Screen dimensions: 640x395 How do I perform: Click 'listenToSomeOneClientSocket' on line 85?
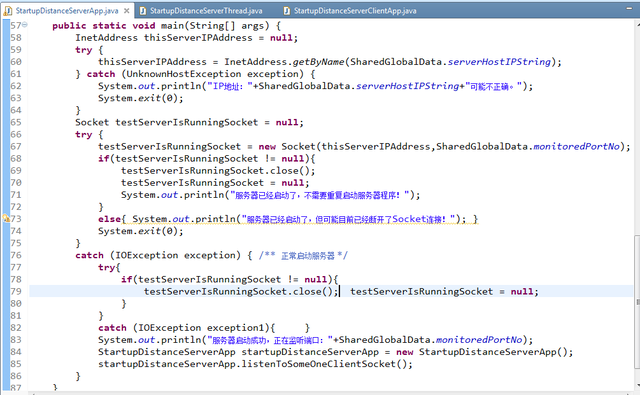318,364
